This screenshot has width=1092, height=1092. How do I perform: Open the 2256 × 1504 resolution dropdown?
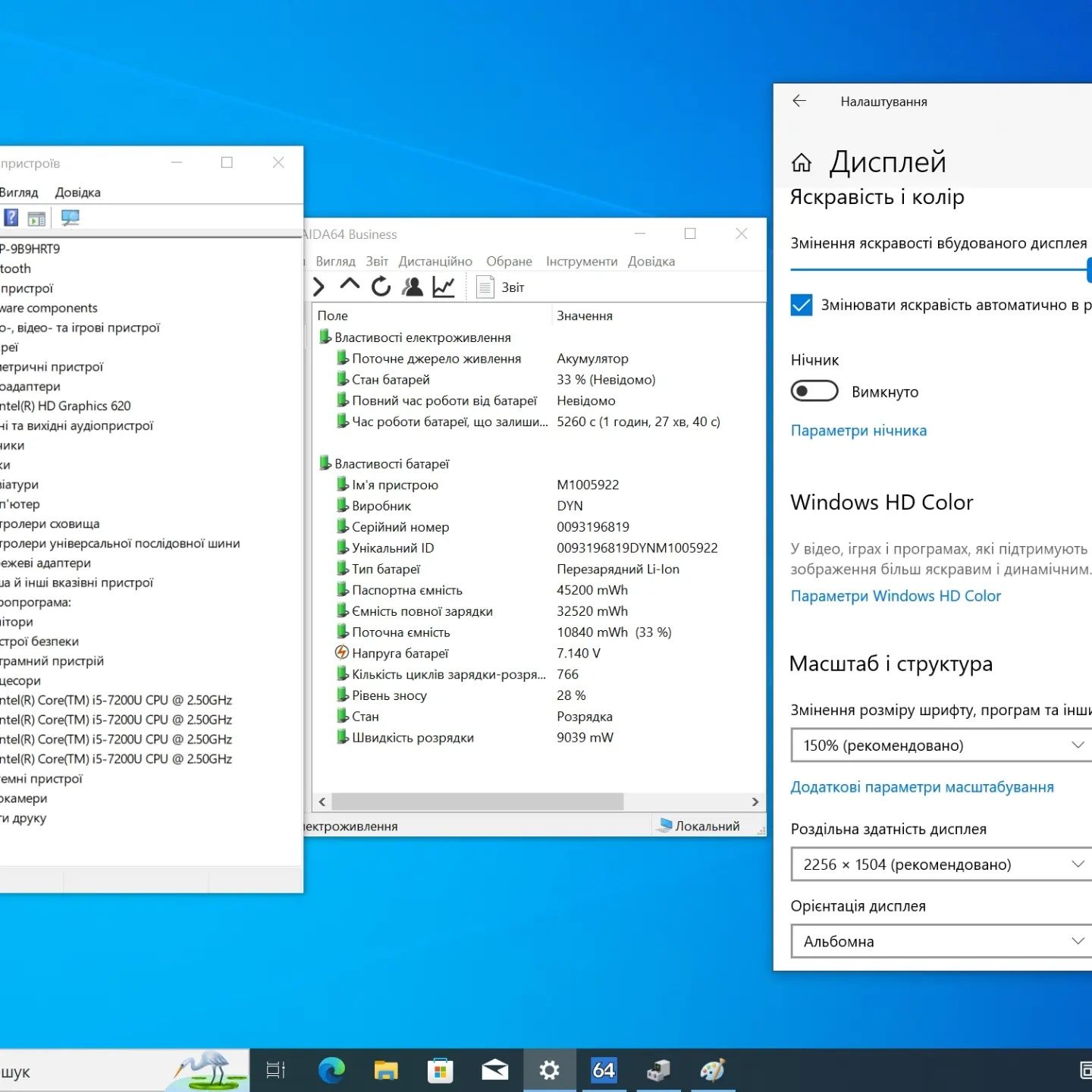point(942,864)
